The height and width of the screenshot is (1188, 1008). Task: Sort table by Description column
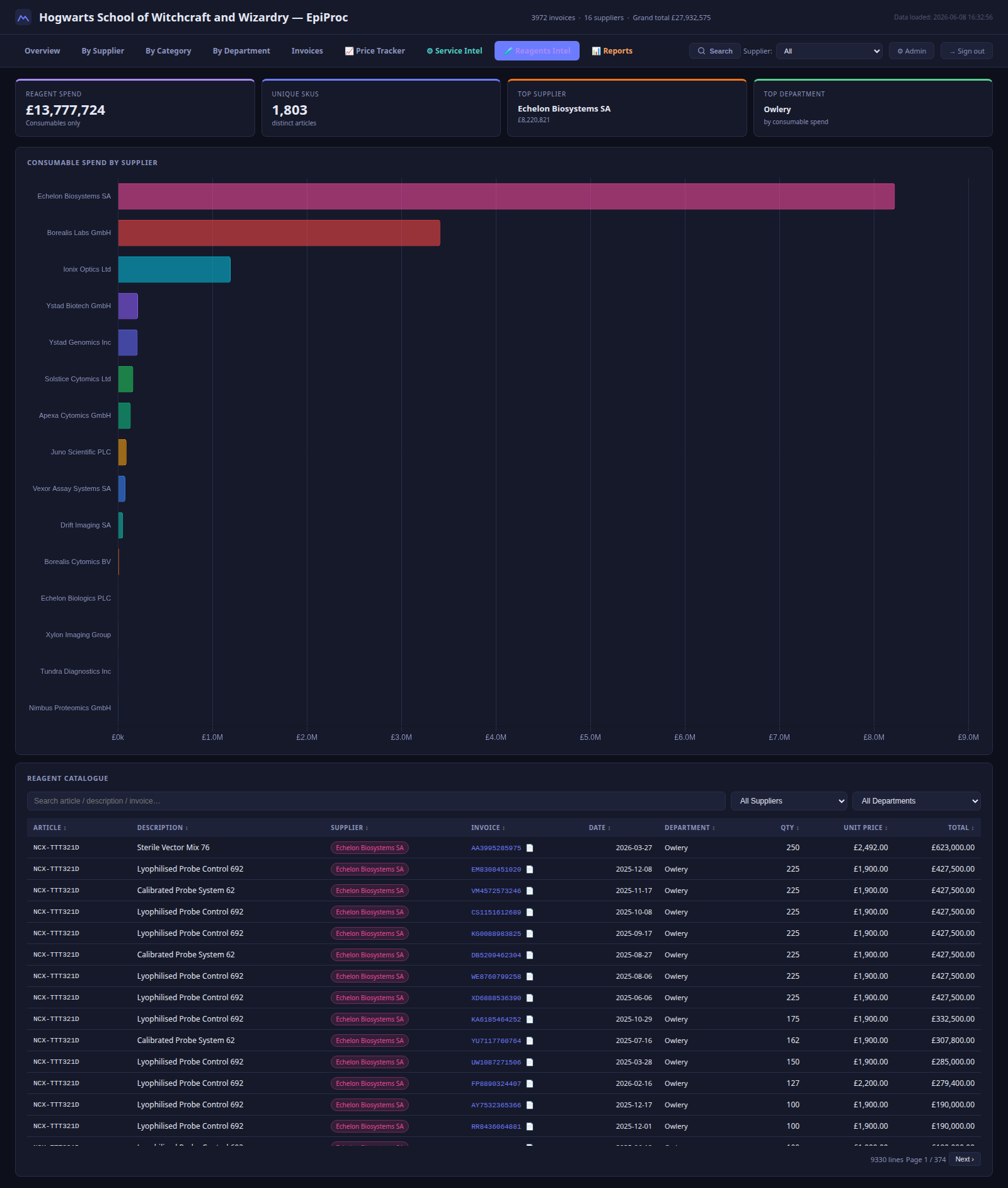[x=163, y=828]
